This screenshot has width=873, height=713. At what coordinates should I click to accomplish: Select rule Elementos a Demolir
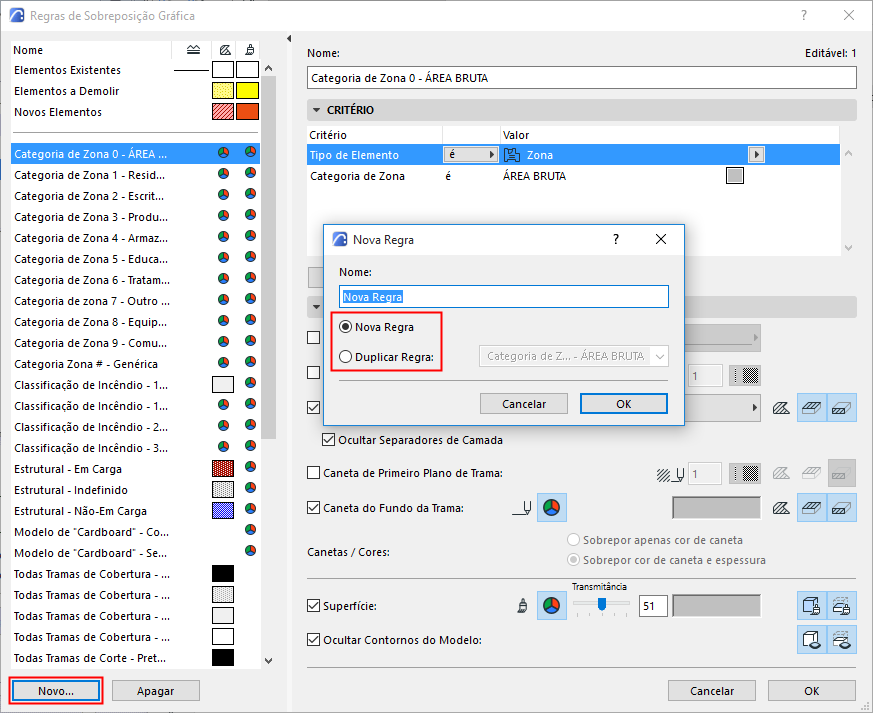point(135,91)
